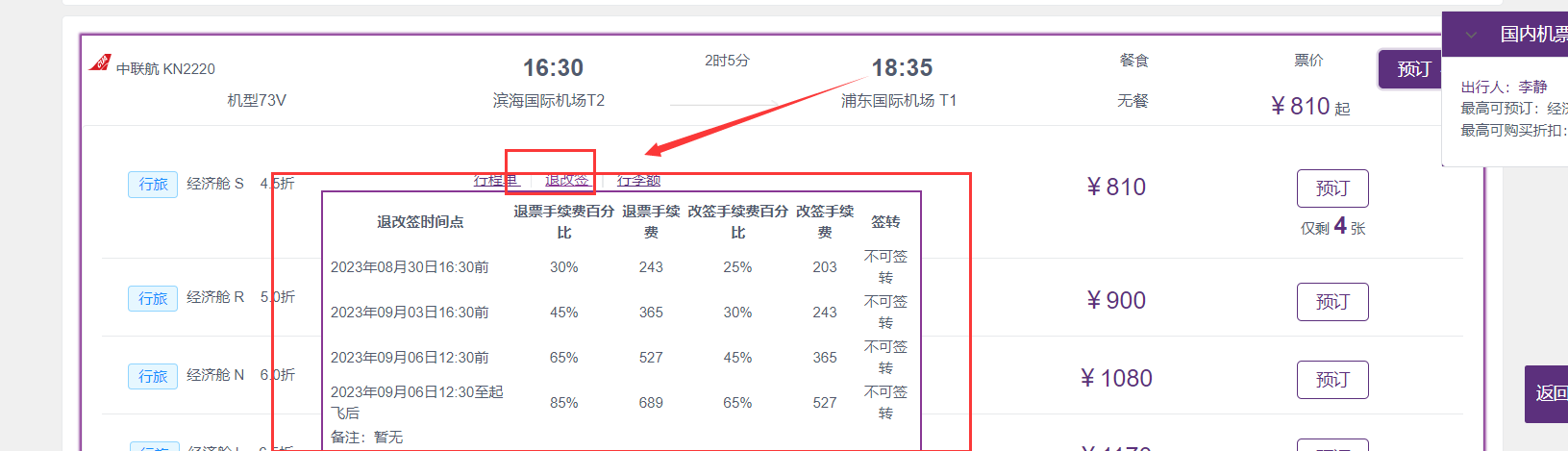Open the 退改签 rules link
This screenshot has height=451, width=1568.
[x=566, y=180]
